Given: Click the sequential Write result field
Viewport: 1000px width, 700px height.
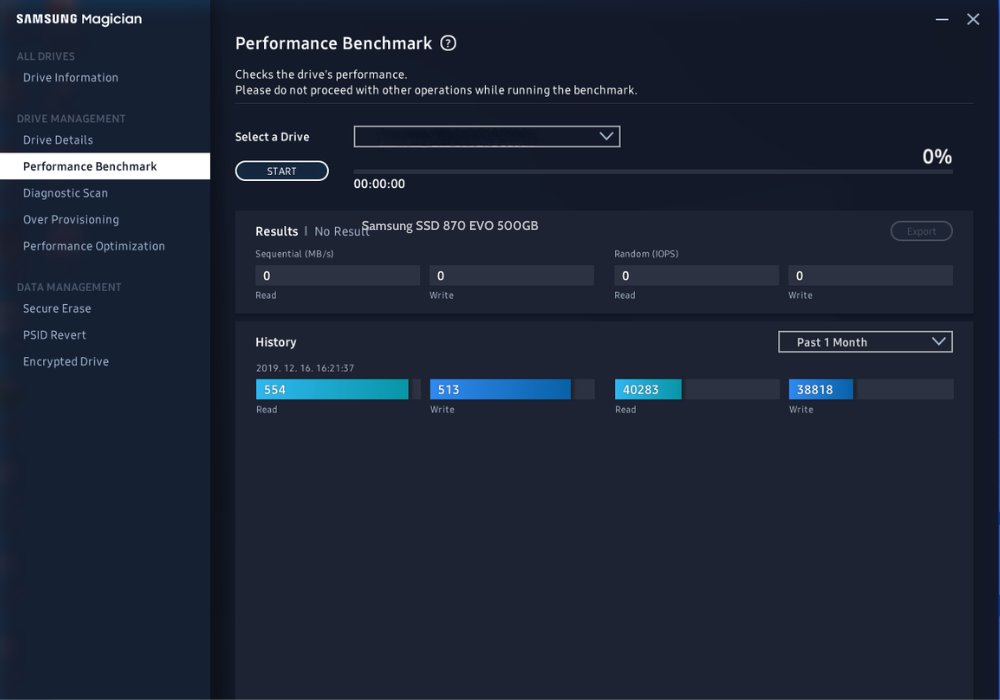Looking at the screenshot, I should click(x=511, y=275).
